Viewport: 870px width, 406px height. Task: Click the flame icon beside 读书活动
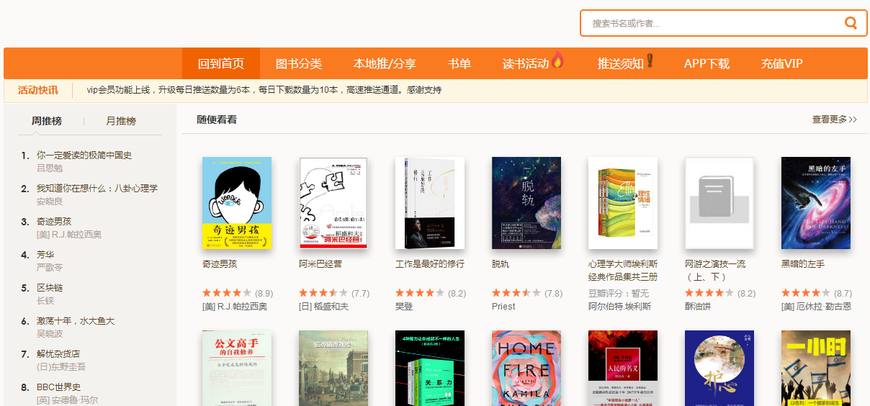pos(558,61)
